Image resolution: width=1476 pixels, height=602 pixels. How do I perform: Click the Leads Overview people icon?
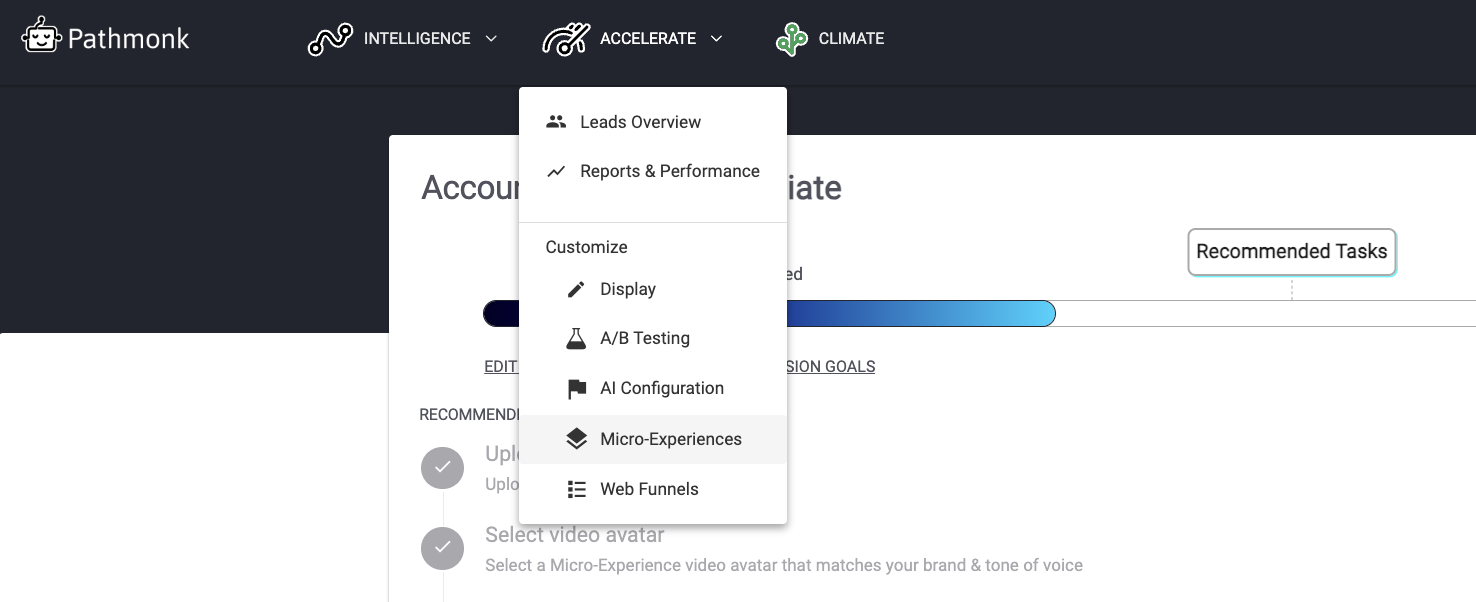(x=556, y=122)
